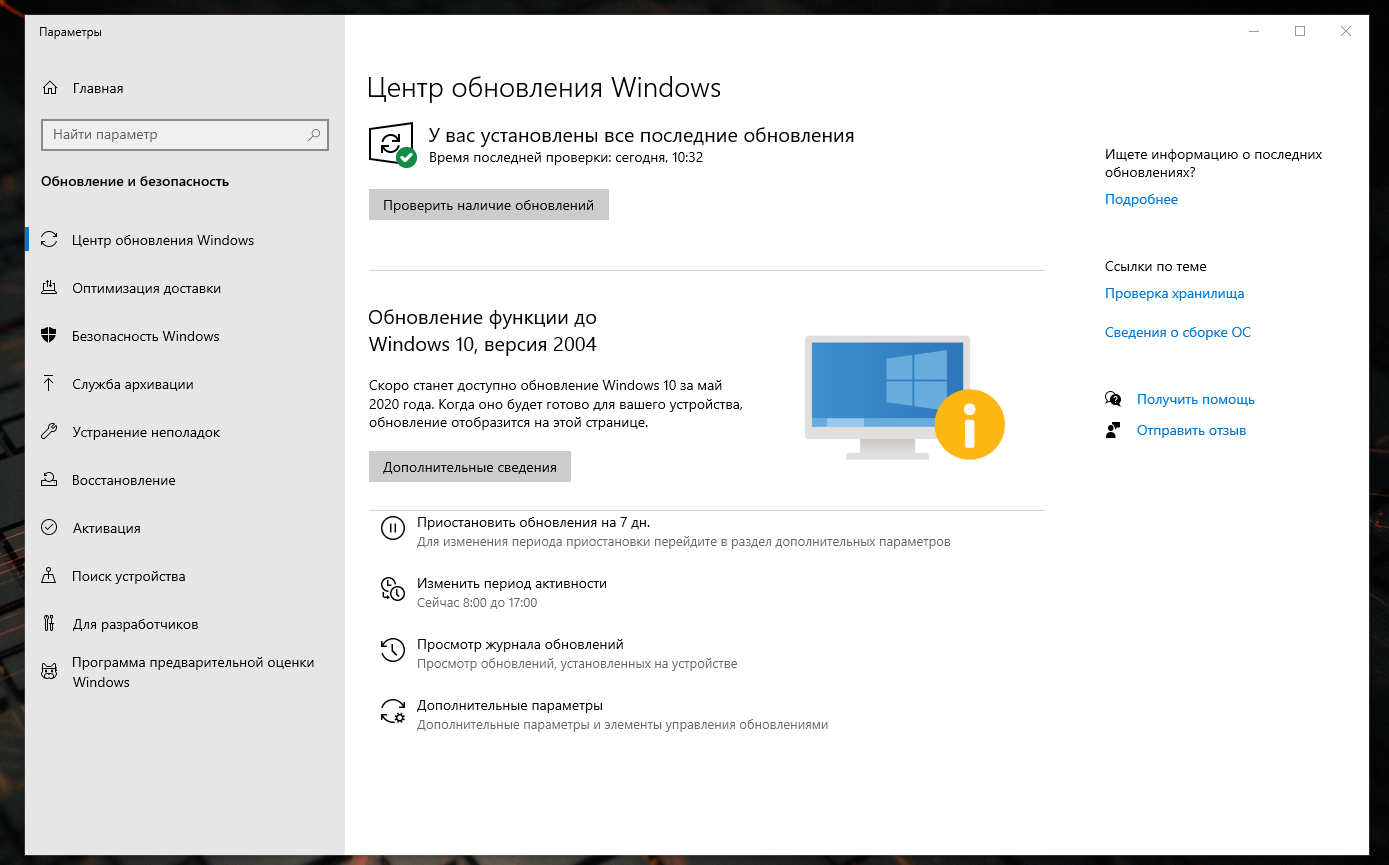Focus the Найти параметр search field
This screenshot has width=1389, height=865.
click(x=185, y=134)
